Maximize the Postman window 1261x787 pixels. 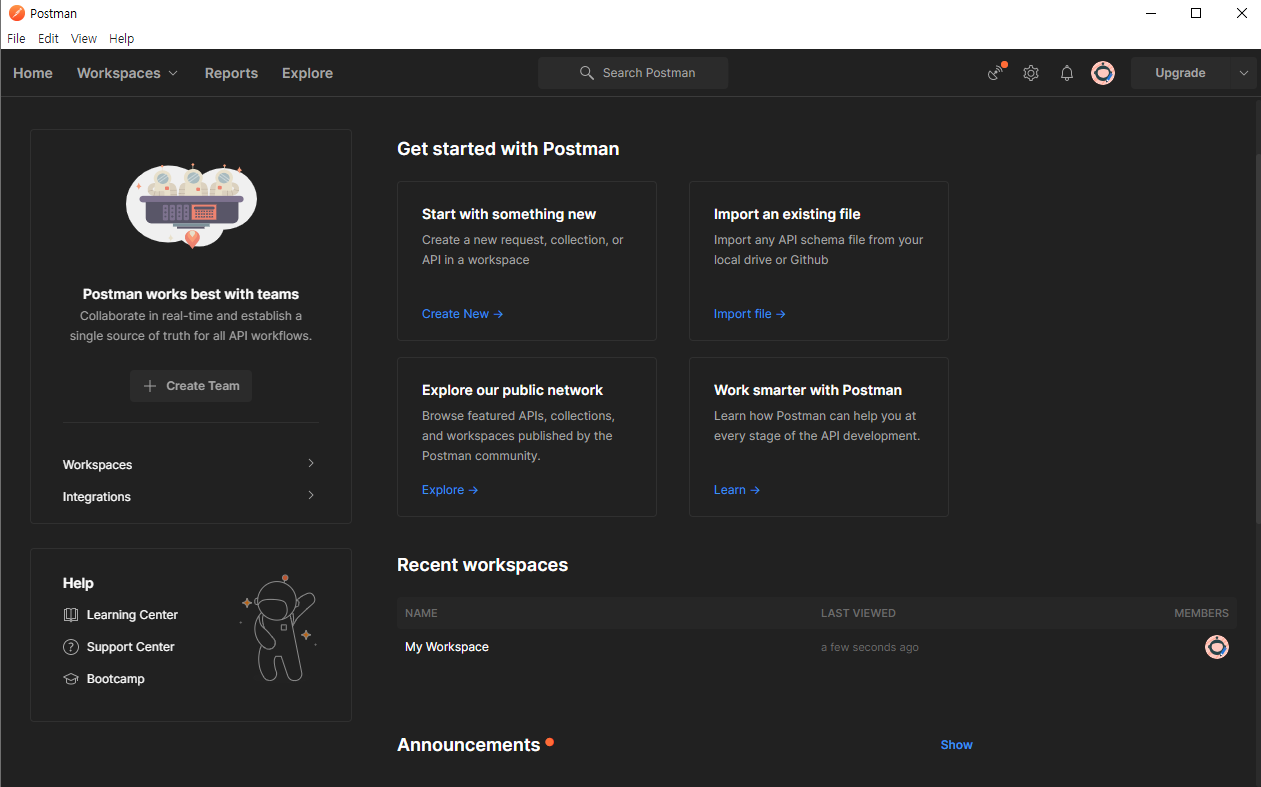tap(1196, 13)
